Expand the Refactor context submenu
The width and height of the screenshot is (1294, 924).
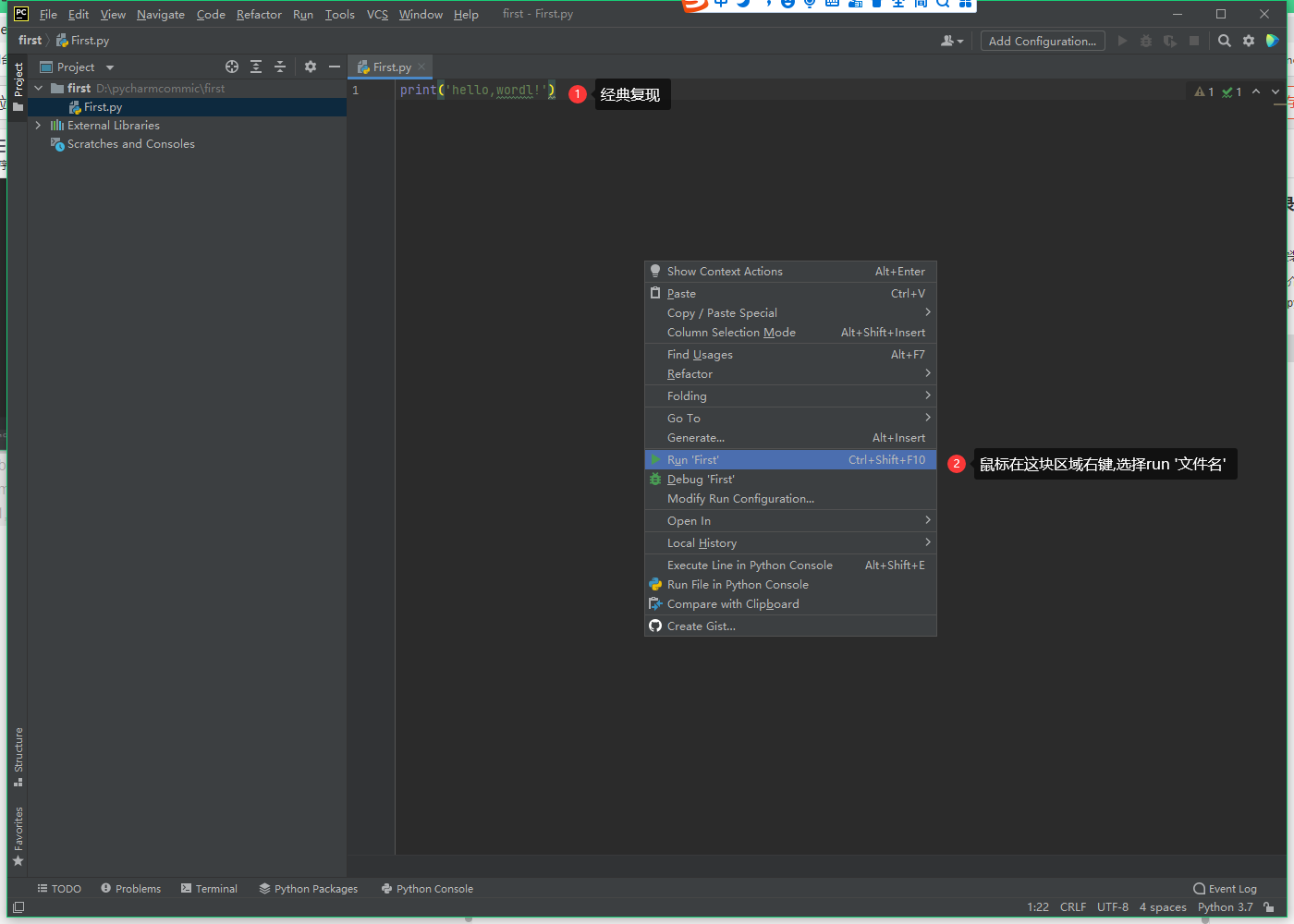point(790,374)
